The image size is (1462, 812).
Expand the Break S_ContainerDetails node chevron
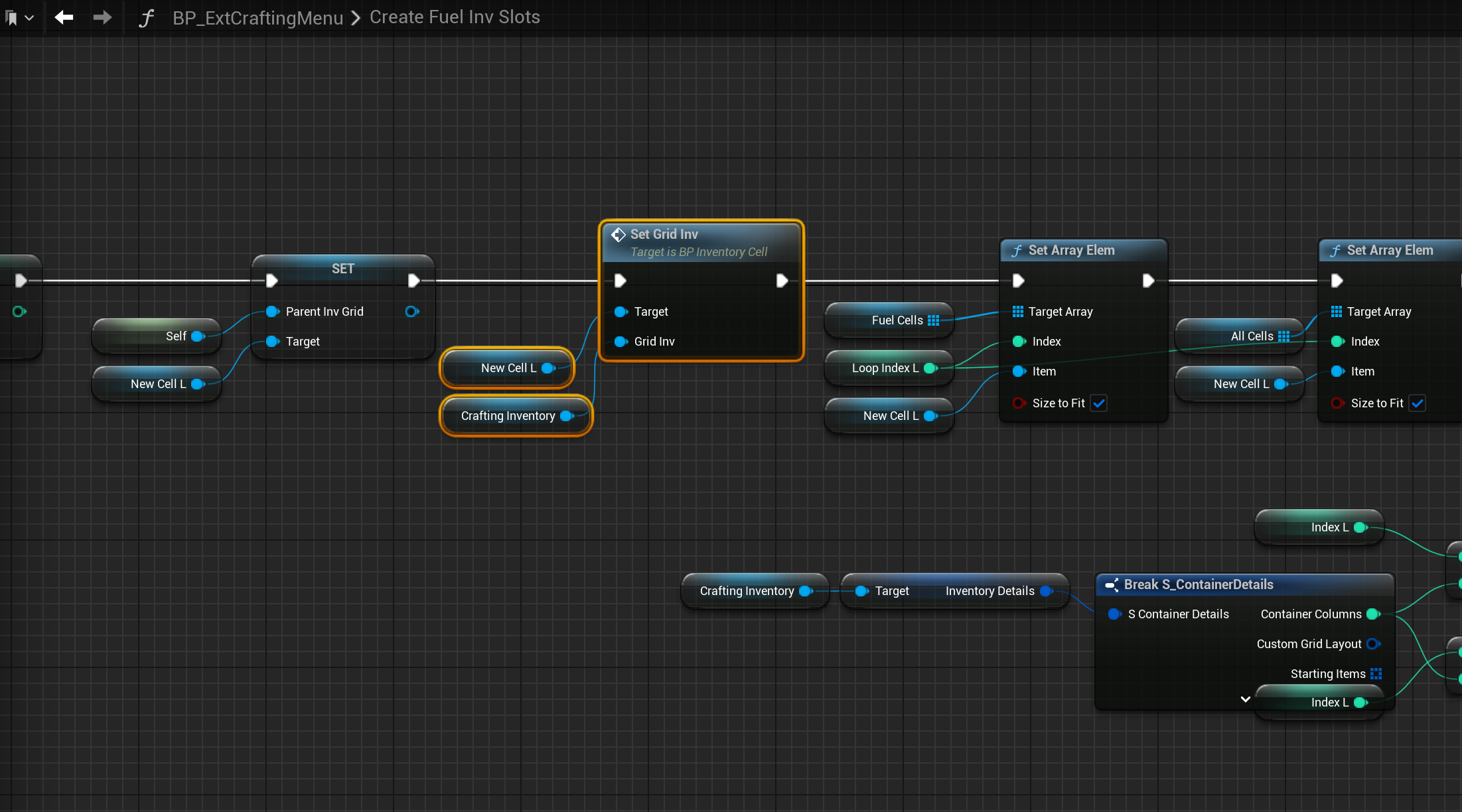pos(1245,699)
